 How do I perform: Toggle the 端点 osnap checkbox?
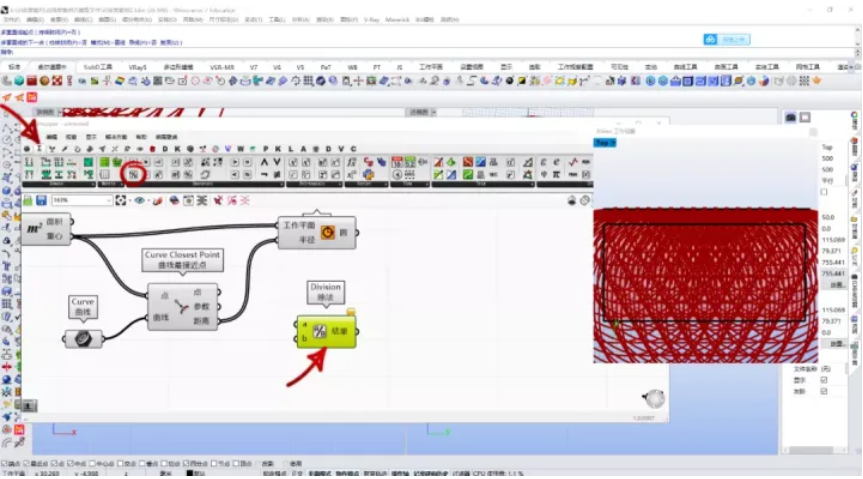4,464
